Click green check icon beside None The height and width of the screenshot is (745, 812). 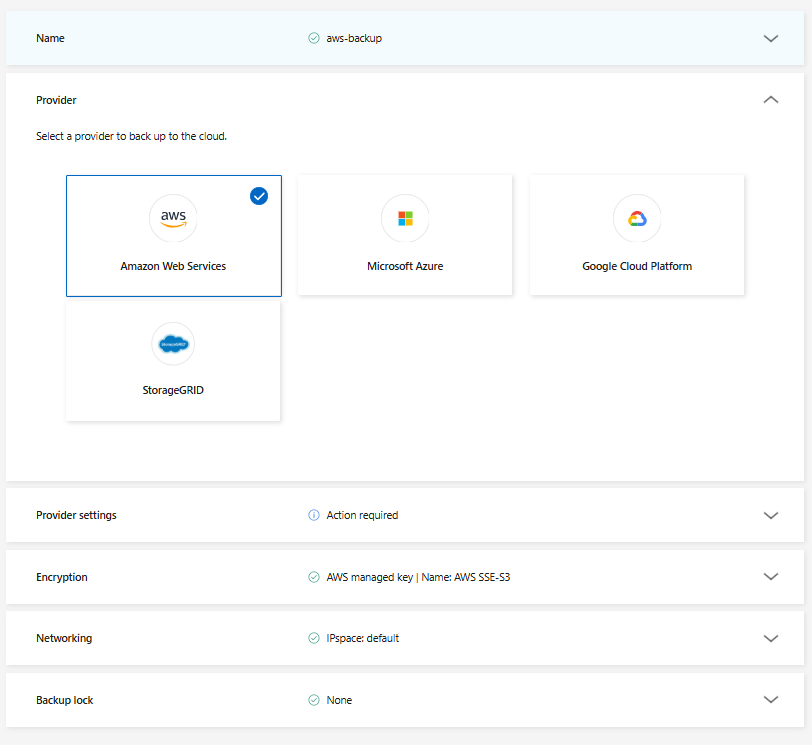click(314, 700)
